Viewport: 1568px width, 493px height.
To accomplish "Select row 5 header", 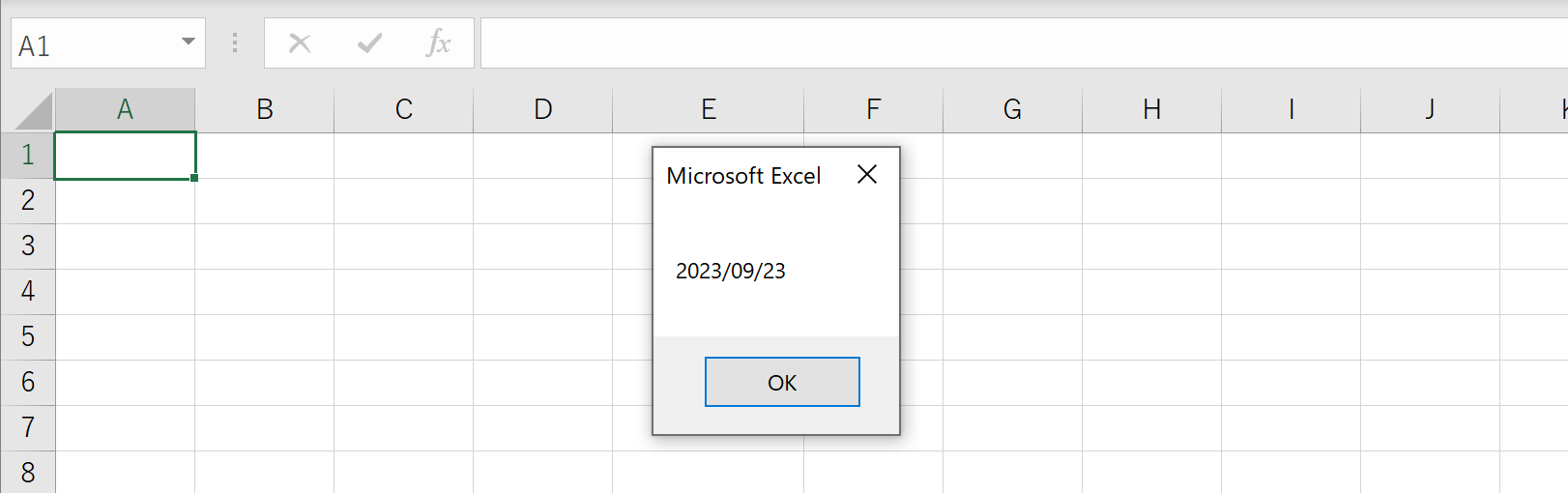I will 28,337.
